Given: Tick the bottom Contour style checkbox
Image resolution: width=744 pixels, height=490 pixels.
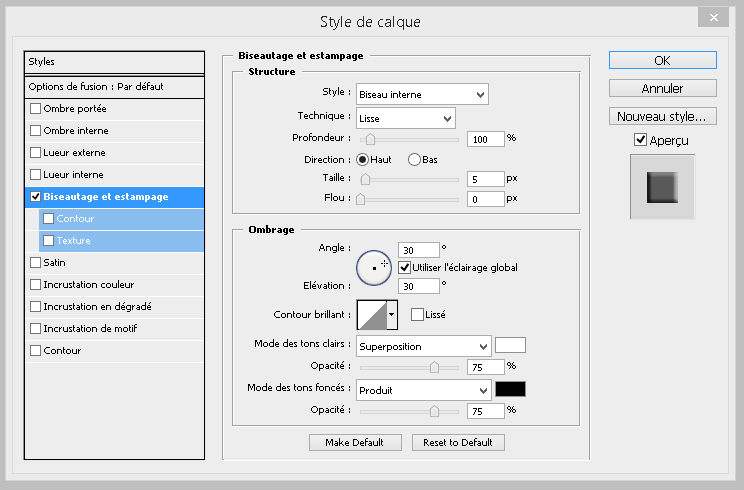Looking at the screenshot, I should 35,351.
